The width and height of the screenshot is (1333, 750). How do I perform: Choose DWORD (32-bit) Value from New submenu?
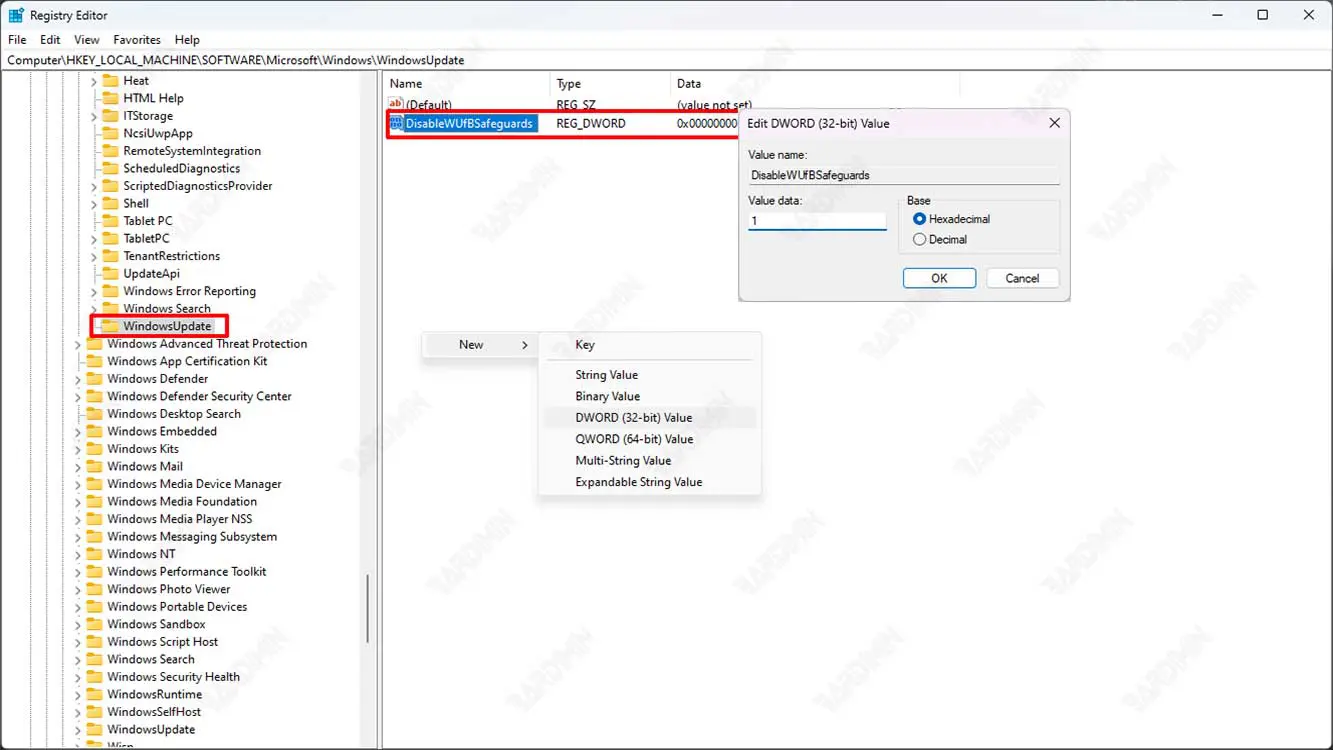pos(649,418)
